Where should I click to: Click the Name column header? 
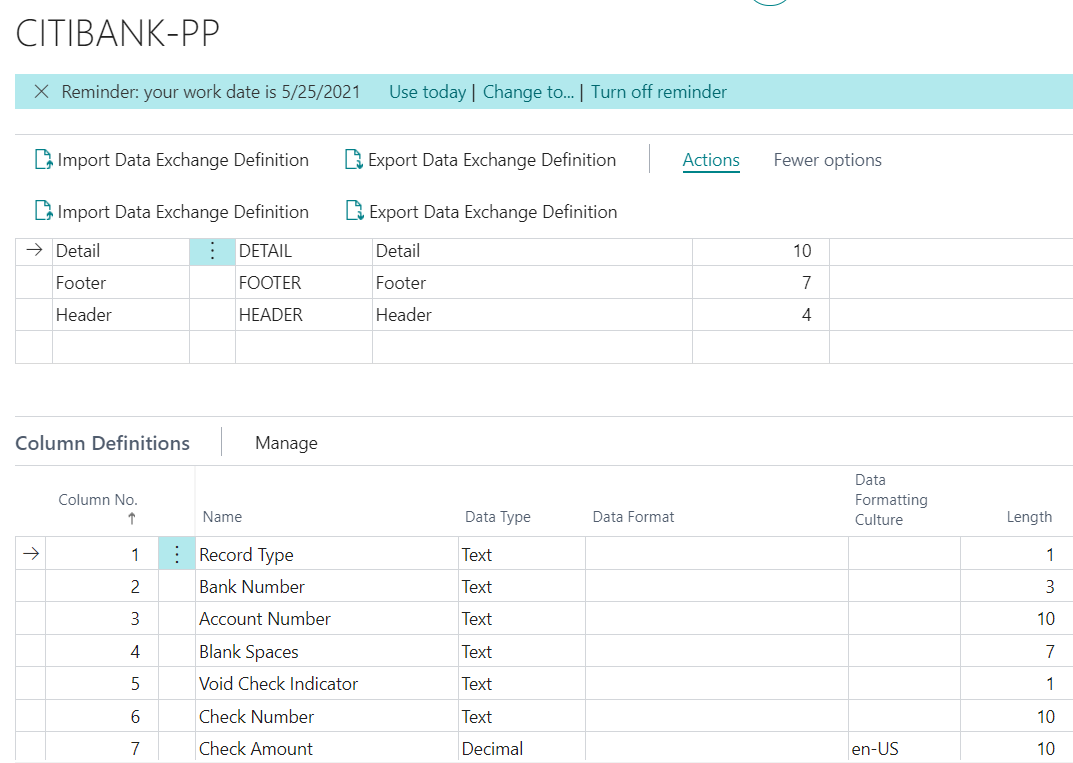tap(222, 517)
